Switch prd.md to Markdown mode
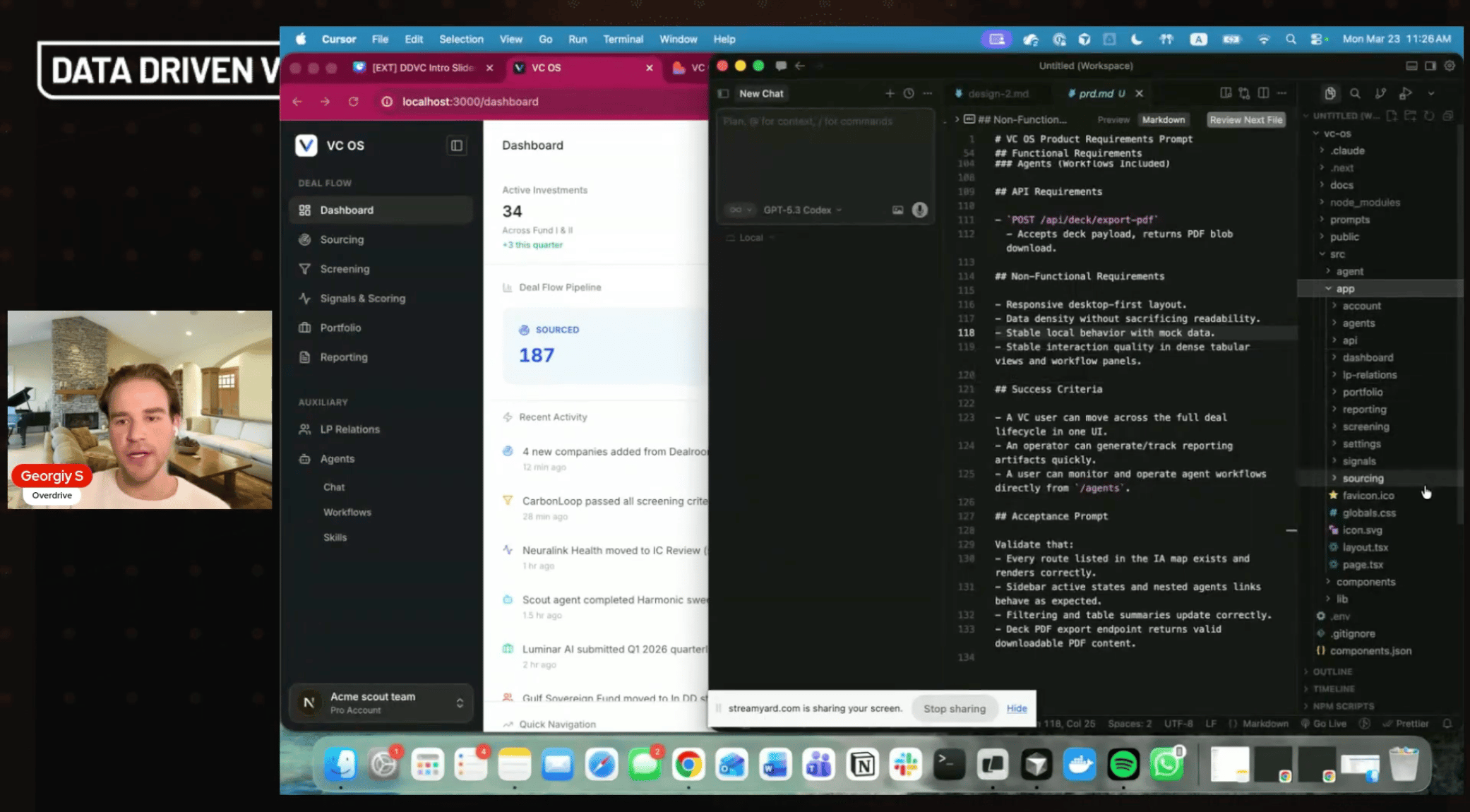This screenshot has height=812, width=1470. (x=1163, y=120)
